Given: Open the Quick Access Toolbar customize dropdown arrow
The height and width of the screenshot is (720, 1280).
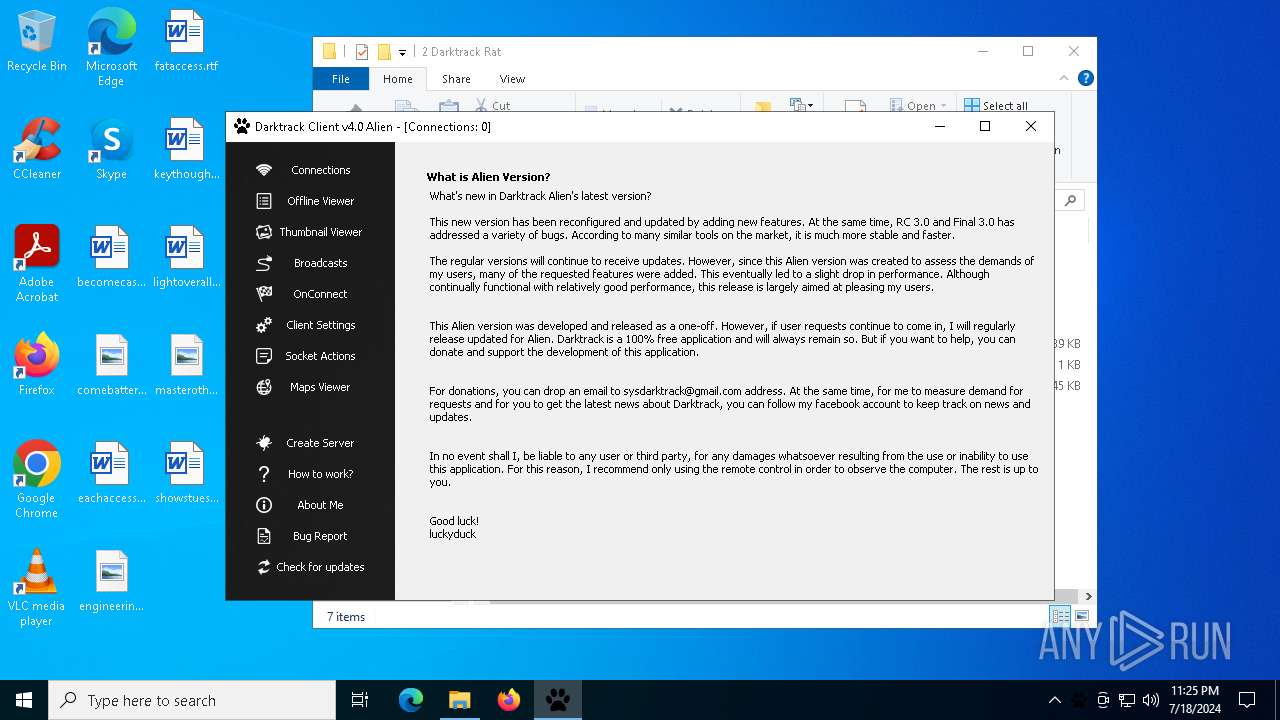Looking at the screenshot, I should (402, 52).
